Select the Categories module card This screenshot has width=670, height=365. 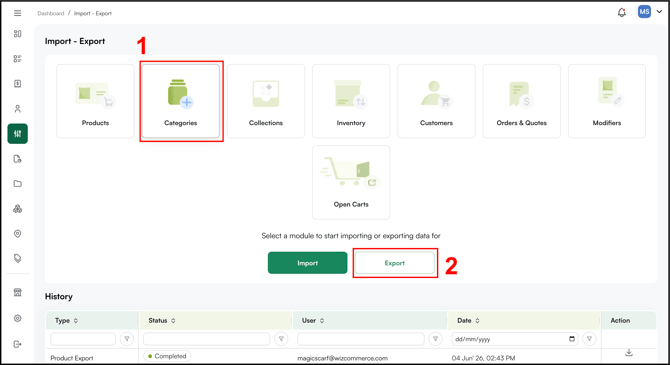[181, 101]
